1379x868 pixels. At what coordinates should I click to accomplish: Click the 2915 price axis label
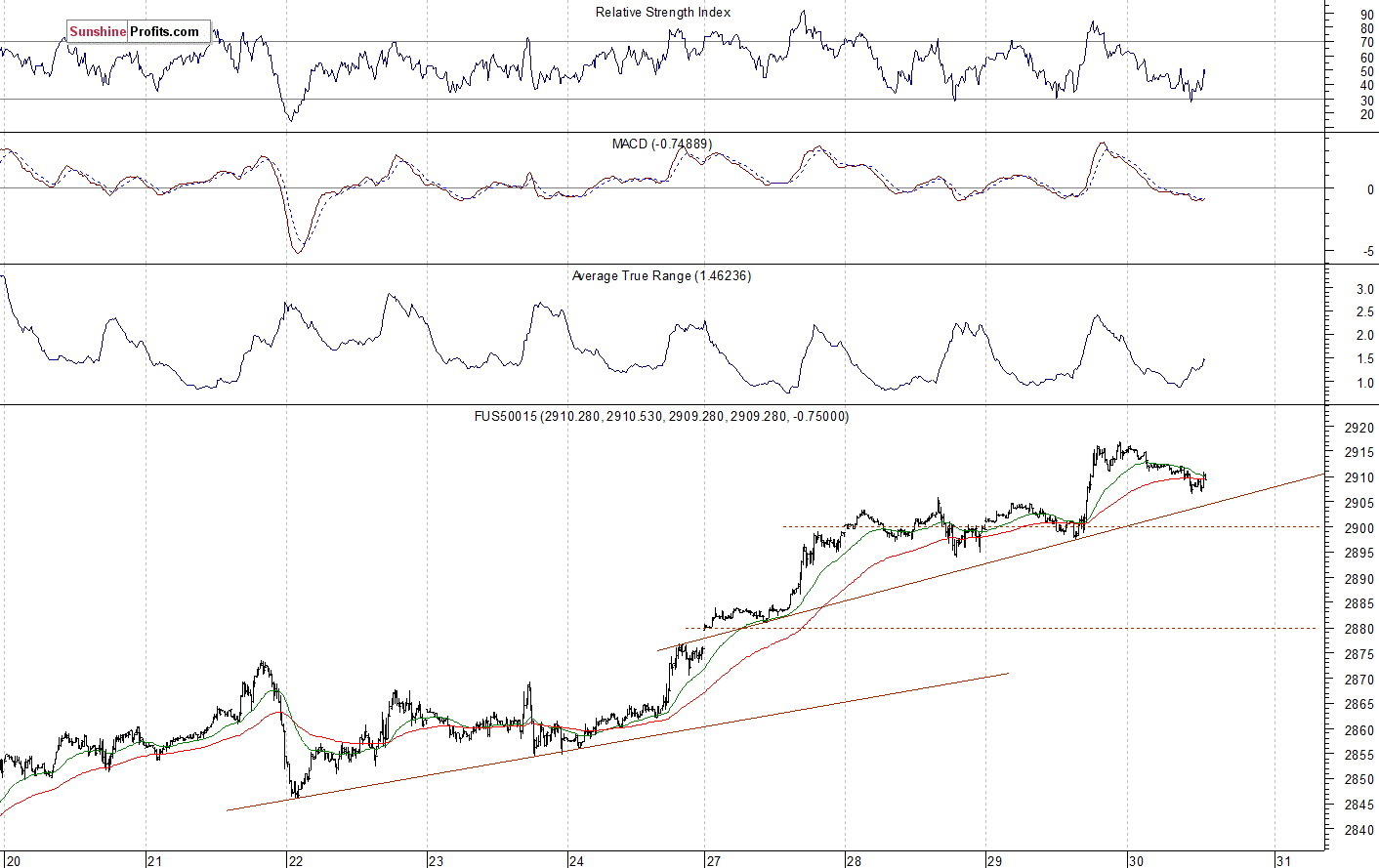coord(1359,453)
